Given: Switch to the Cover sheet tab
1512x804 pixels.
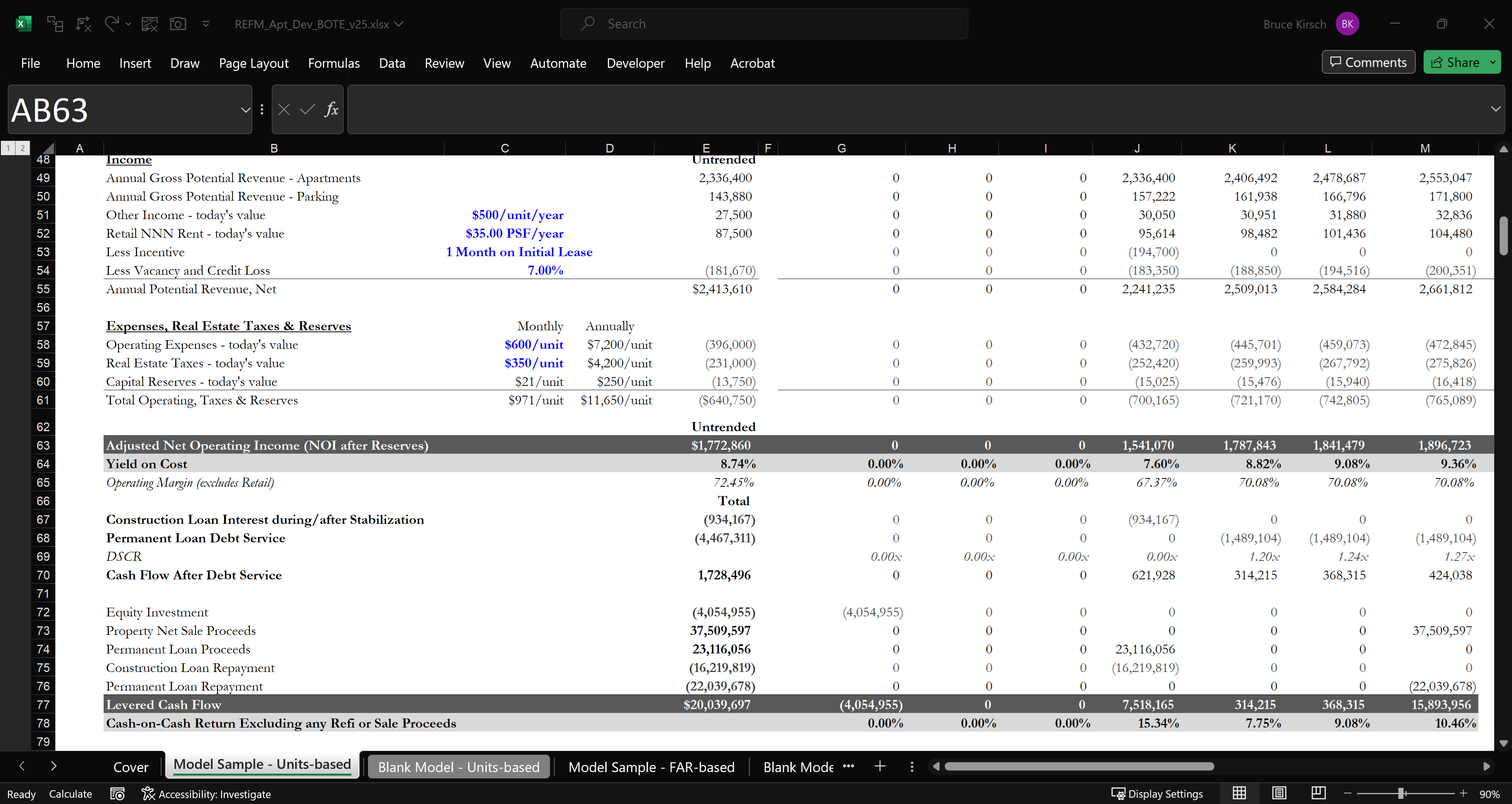Looking at the screenshot, I should click(x=131, y=767).
